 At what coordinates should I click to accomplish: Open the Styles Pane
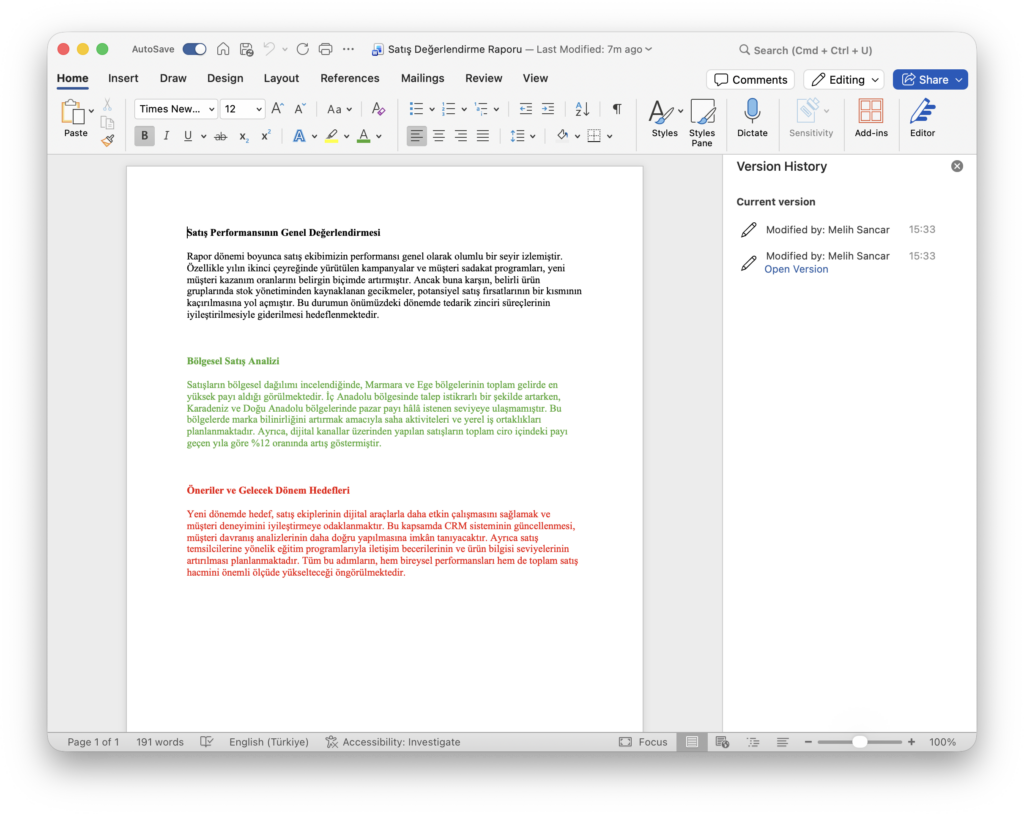pos(702,122)
